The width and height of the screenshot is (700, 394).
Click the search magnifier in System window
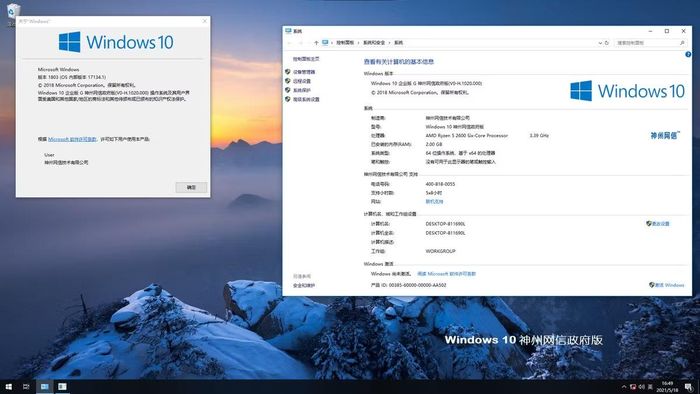click(682, 43)
